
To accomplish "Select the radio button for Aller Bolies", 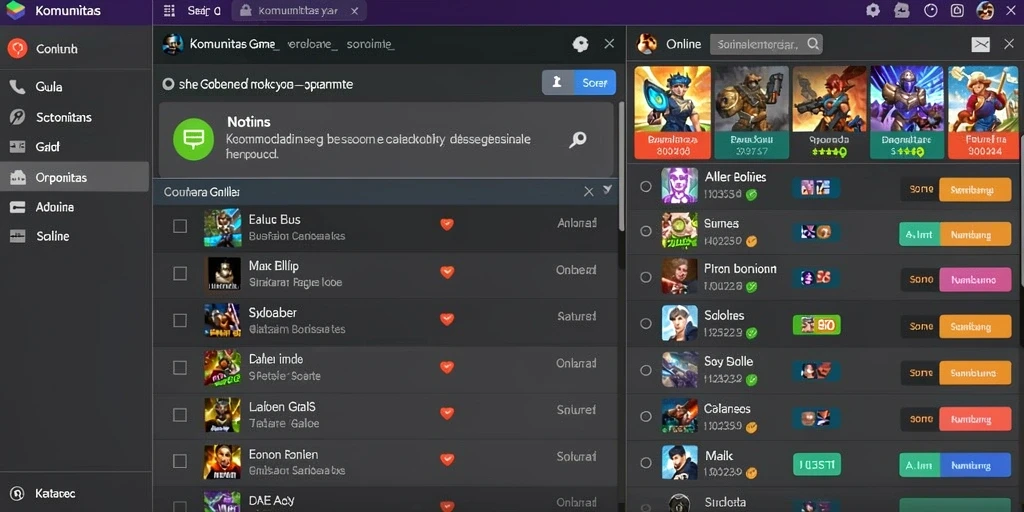I will [x=646, y=186].
